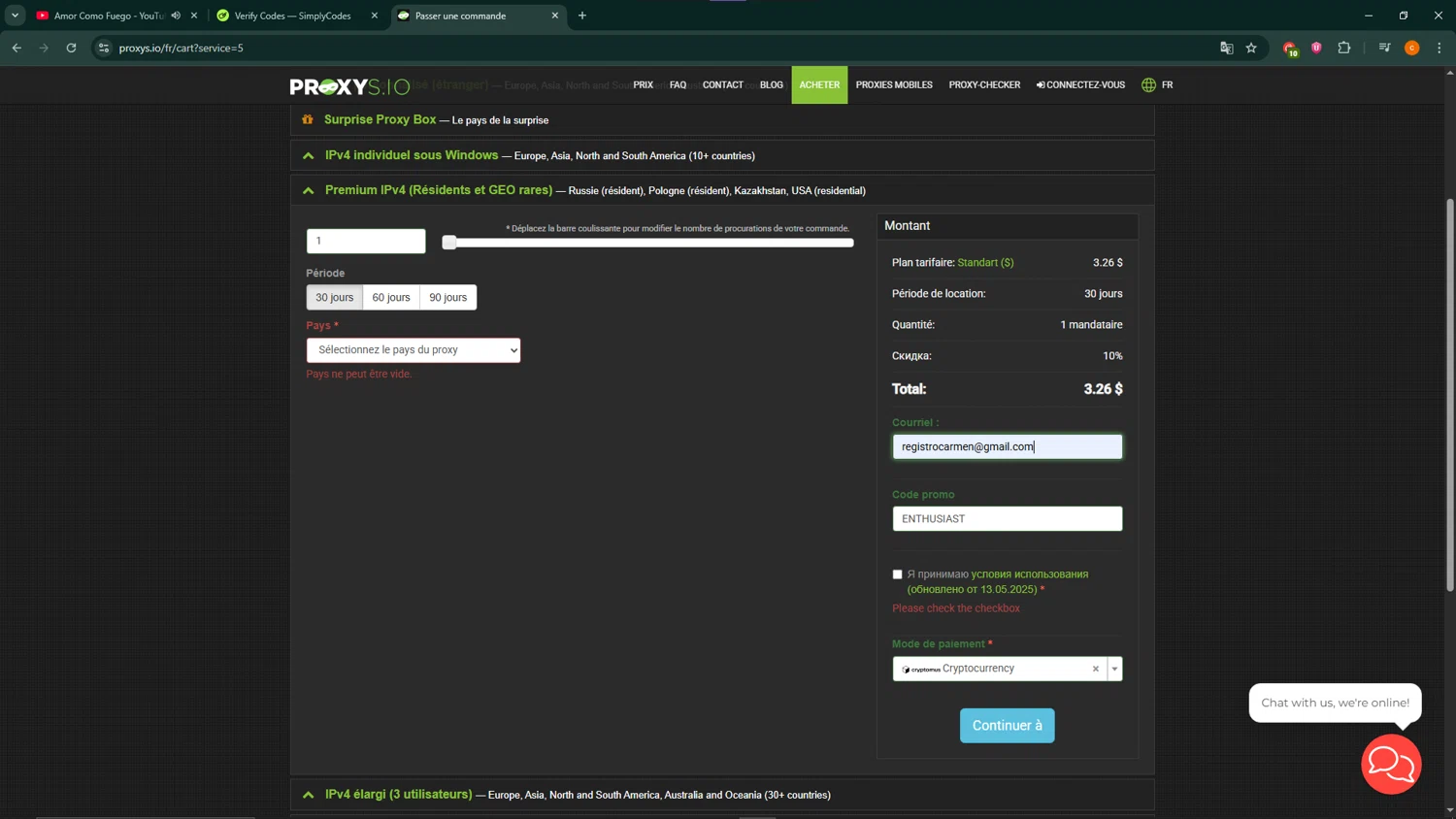The image size is (1456, 819).
Task: Open the orange profile avatar
Action: 1412,48
